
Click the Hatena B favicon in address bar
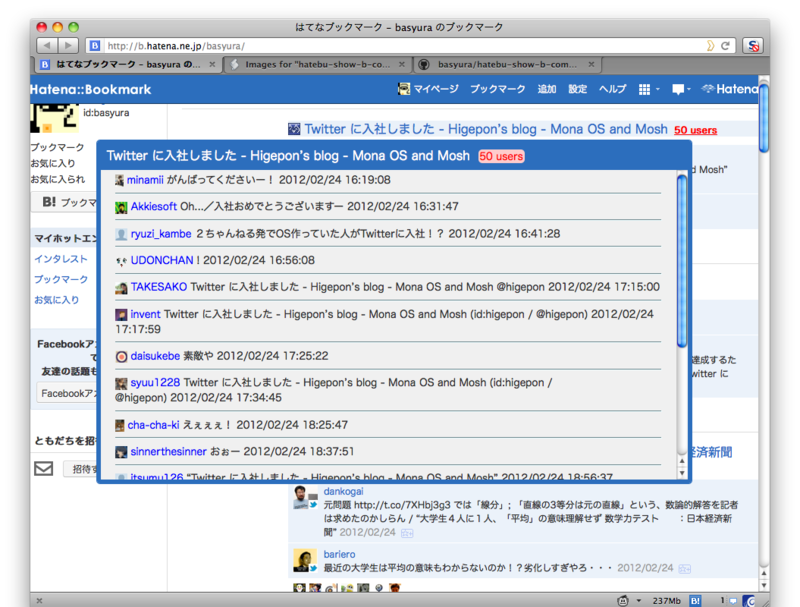pos(94,46)
